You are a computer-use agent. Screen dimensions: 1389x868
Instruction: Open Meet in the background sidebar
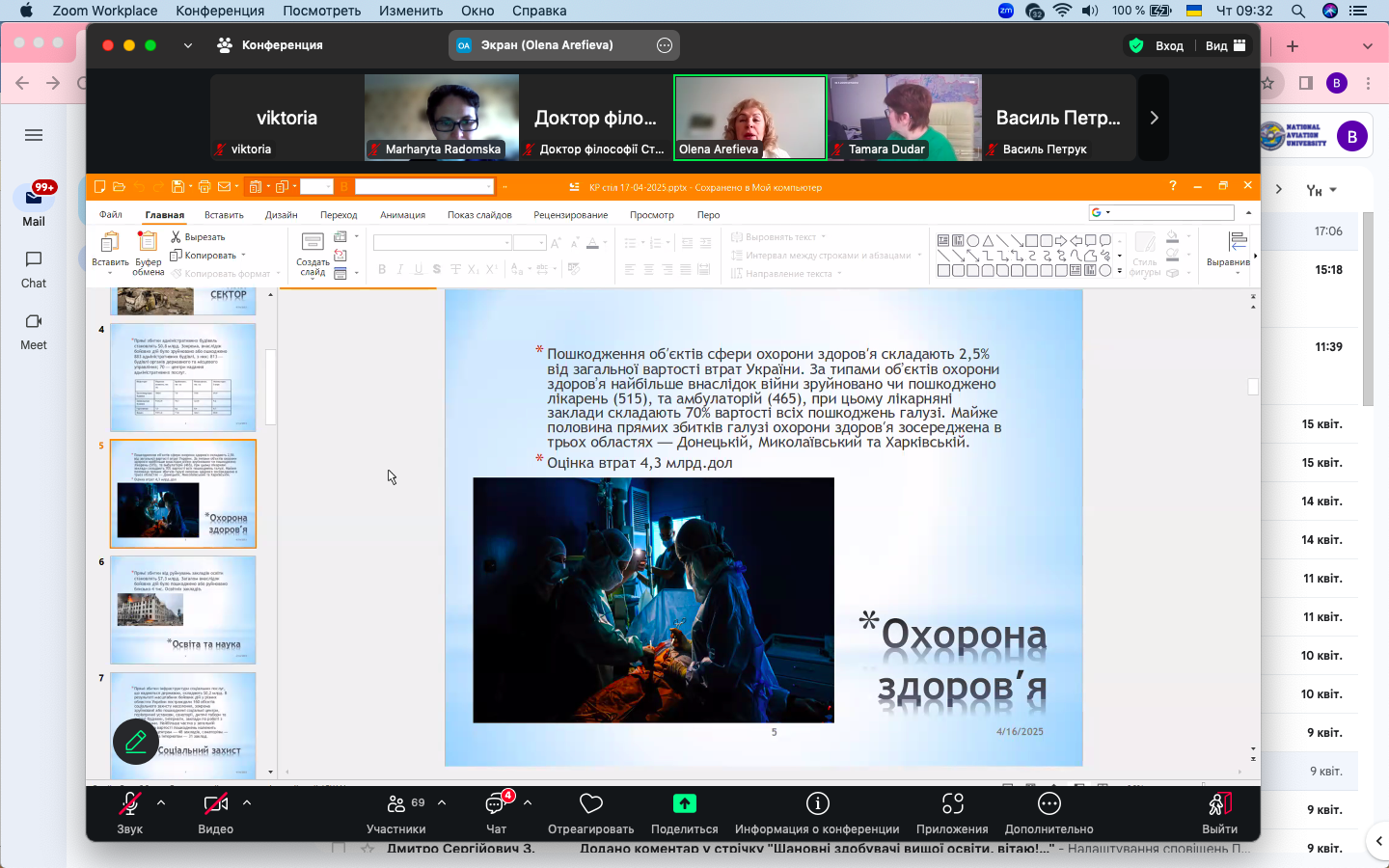(34, 332)
